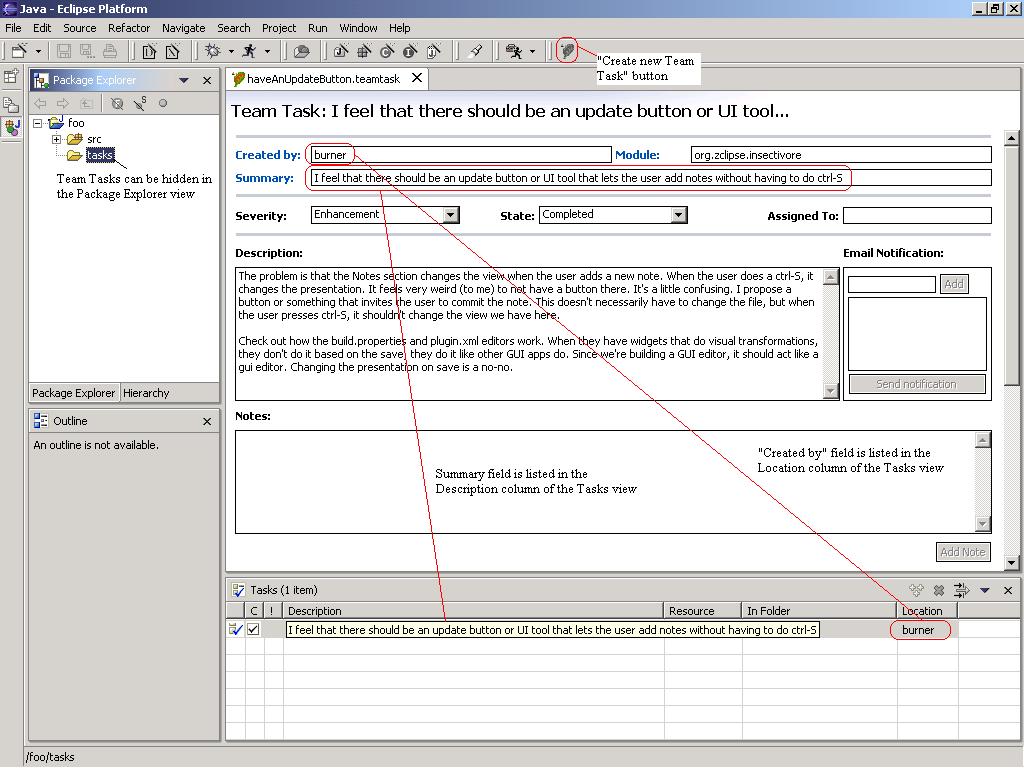
Task: Open the File menu
Action: 13,28
